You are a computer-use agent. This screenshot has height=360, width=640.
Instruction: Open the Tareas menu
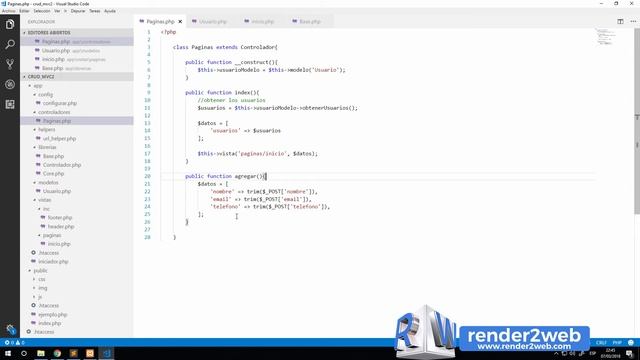[x=95, y=11]
